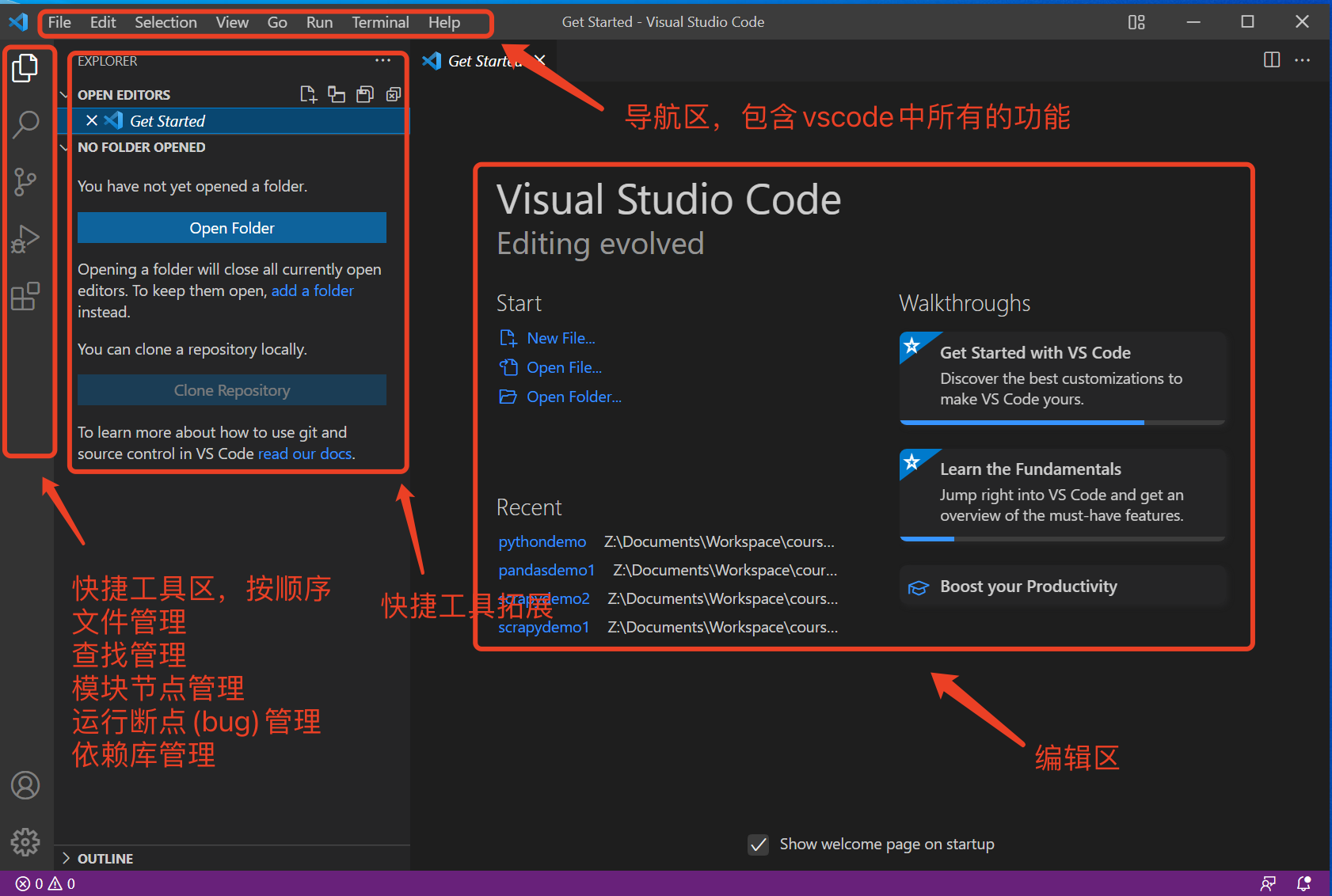Open notifications bell in status bar
The height and width of the screenshot is (896, 1332).
(x=1303, y=883)
